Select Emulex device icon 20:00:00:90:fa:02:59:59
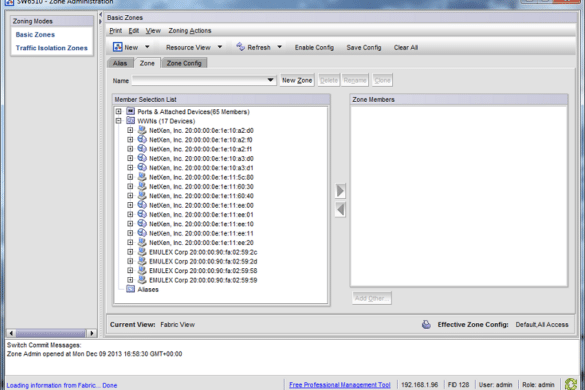The height and width of the screenshot is (390, 585). [x=142, y=280]
